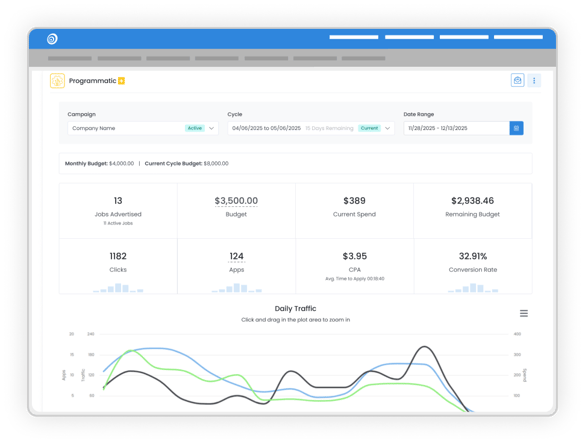Select the first white header navigation item
585x444 pixels.
coord(354,37)
